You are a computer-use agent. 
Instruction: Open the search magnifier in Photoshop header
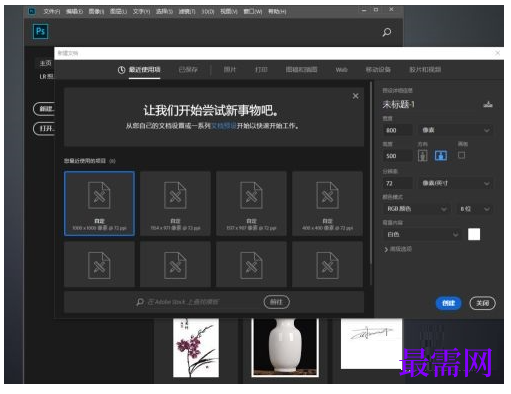[x=387, y=32]
